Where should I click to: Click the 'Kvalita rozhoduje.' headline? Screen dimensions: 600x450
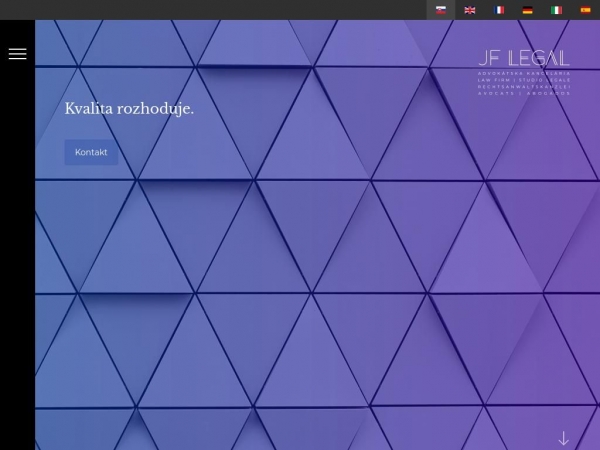[x=129, y=109]
